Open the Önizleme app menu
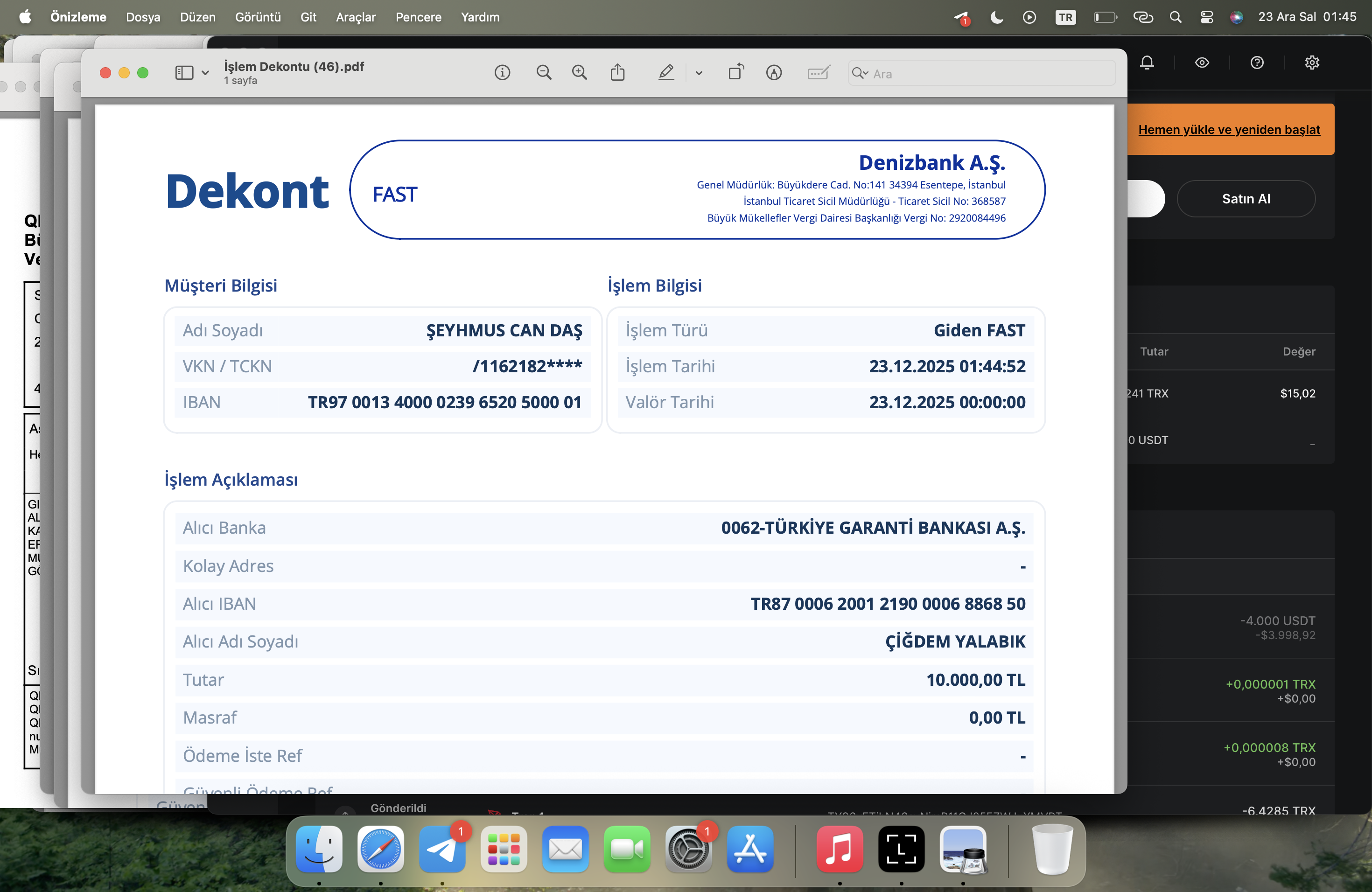 78,17
